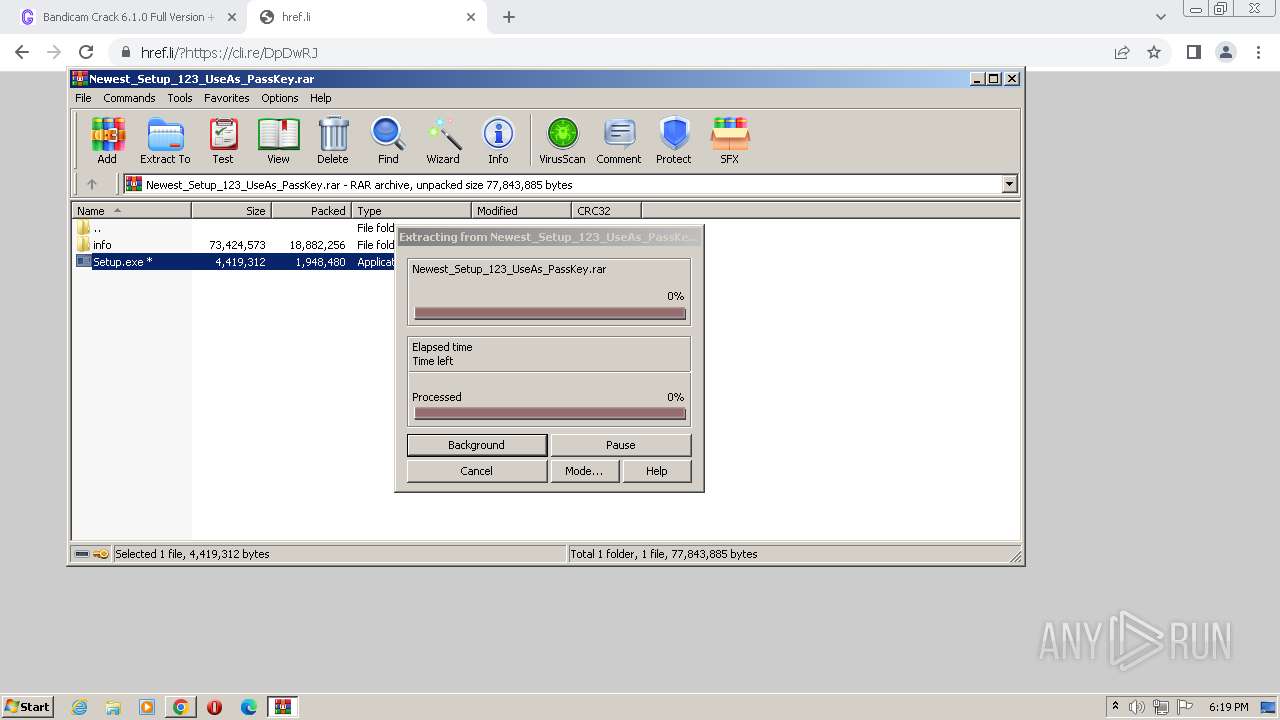
Task: Start VirusScan on the archive
Action: 562,141
